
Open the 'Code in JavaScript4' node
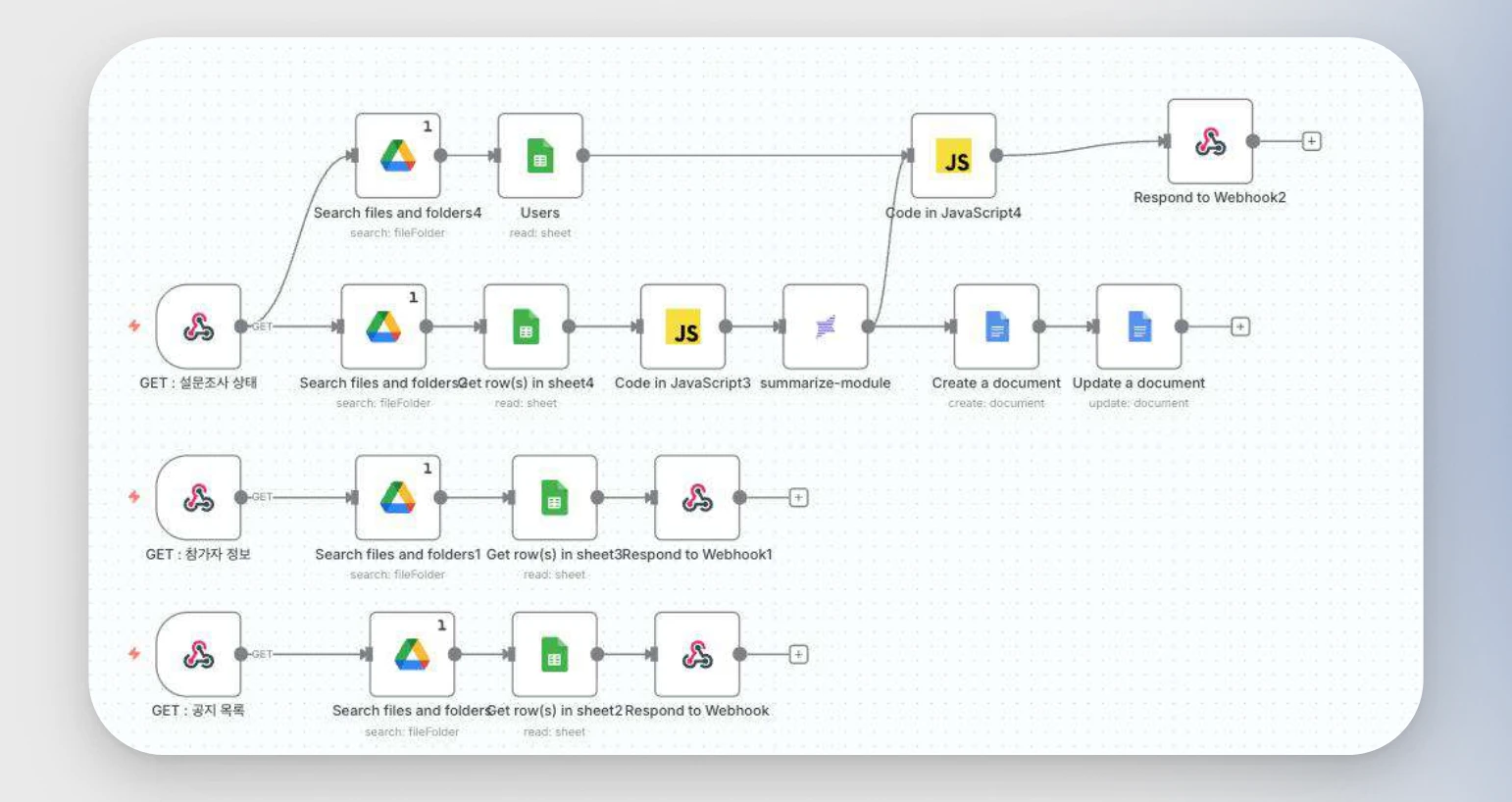(x=953, y=155)
